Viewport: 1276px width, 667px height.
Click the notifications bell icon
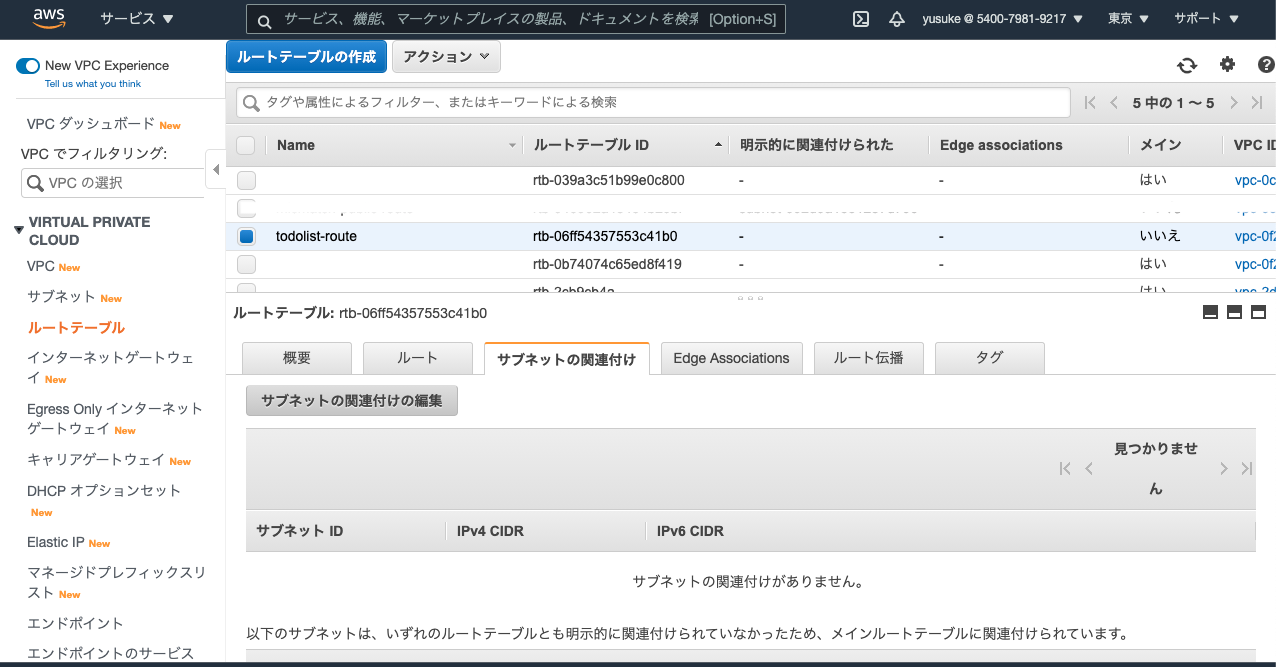click(x=897, y=18)
